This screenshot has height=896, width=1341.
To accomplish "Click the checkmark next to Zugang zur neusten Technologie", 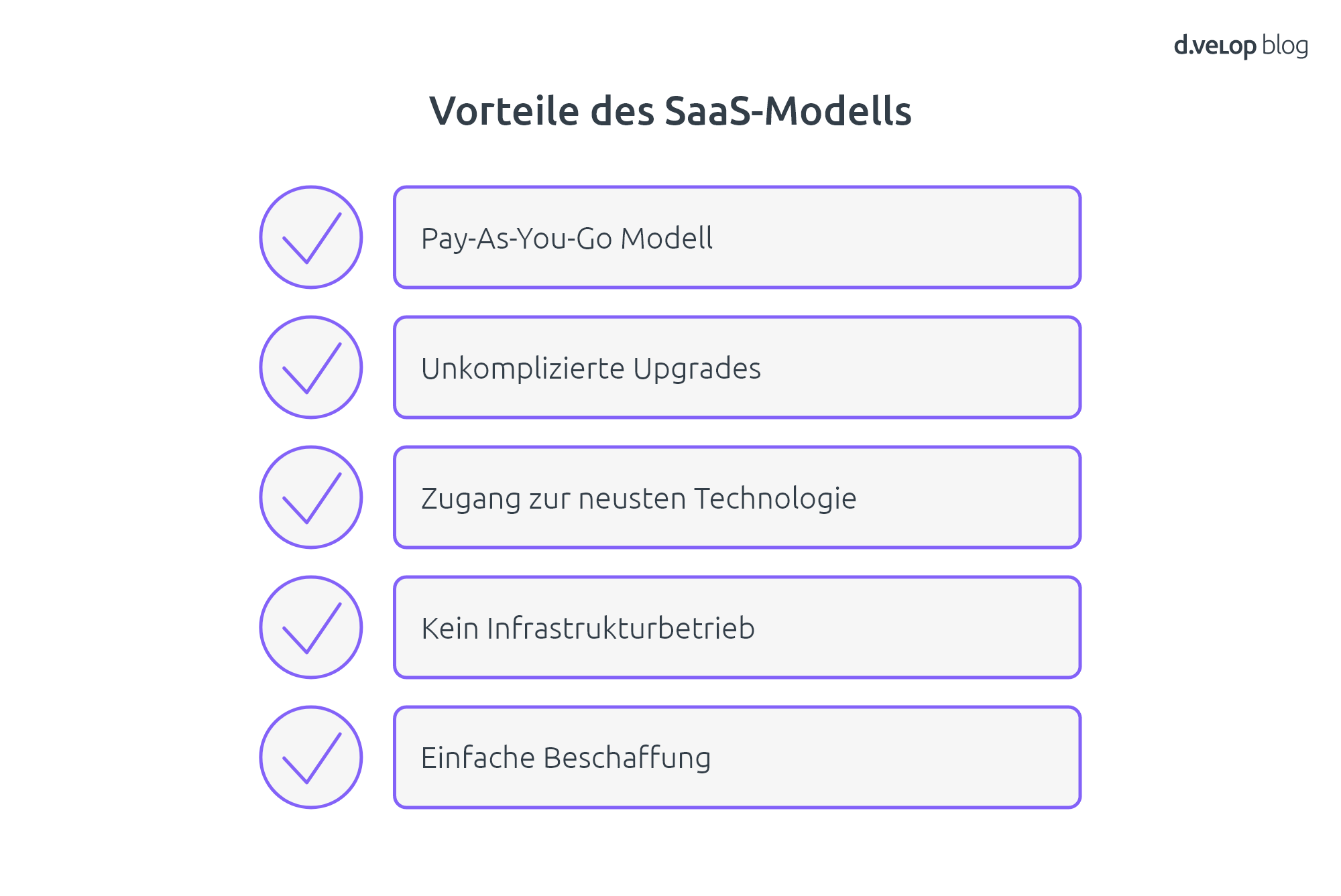I will coord(311,497).
